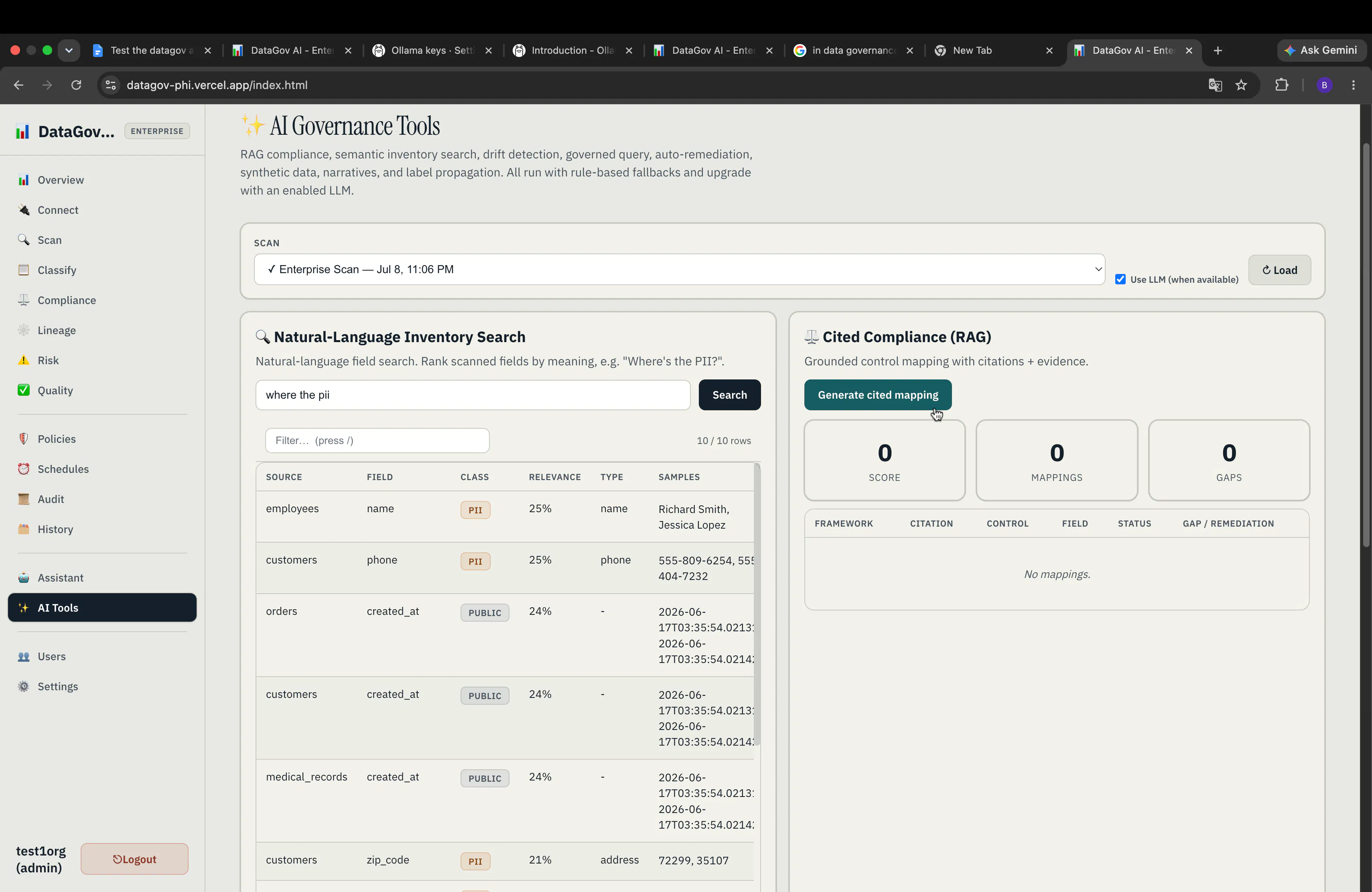Click the Risk warning icon

pos(24,360)
